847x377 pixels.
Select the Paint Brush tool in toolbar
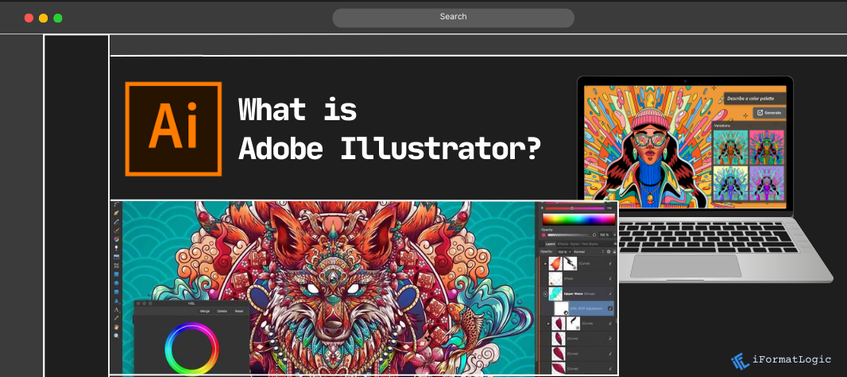click(x=117, y=230)
